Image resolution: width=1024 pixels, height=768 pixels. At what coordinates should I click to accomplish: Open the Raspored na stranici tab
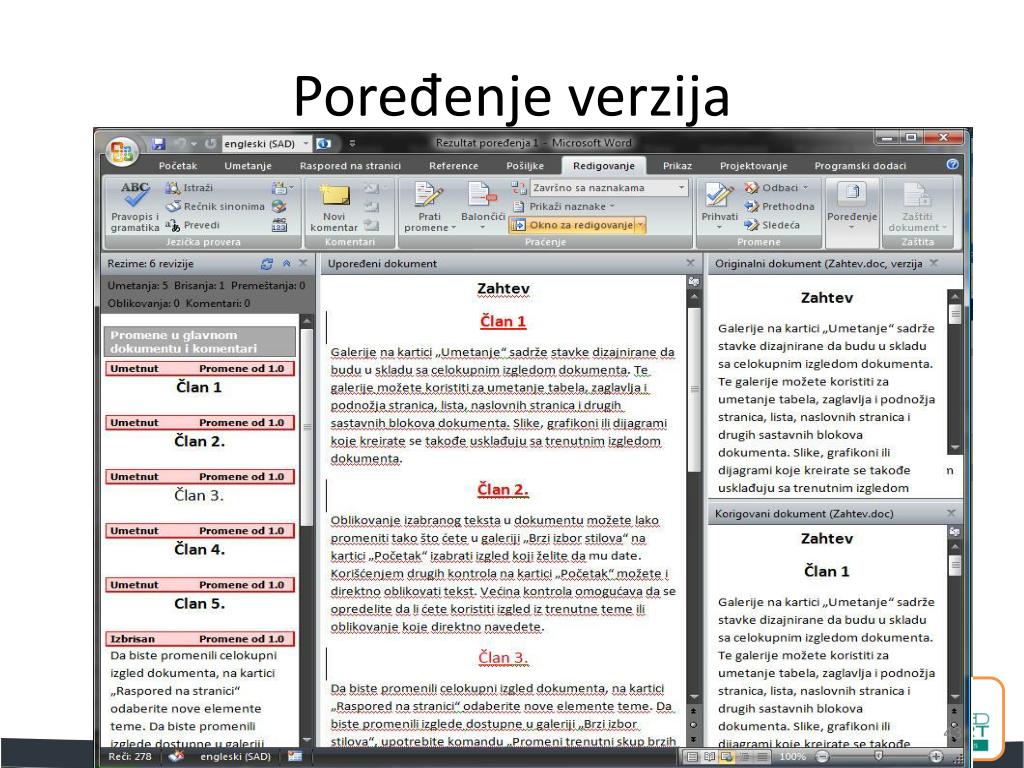[x=350, y=166]
